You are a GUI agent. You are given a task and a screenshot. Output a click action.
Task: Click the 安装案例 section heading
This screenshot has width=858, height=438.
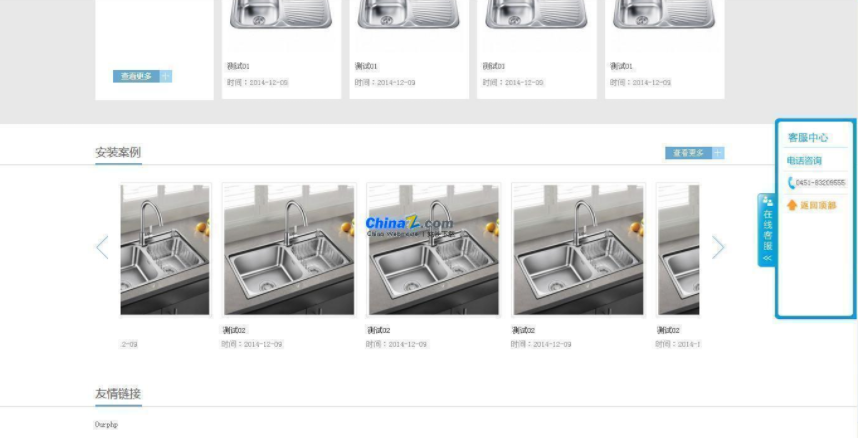[x=118, y=152]
